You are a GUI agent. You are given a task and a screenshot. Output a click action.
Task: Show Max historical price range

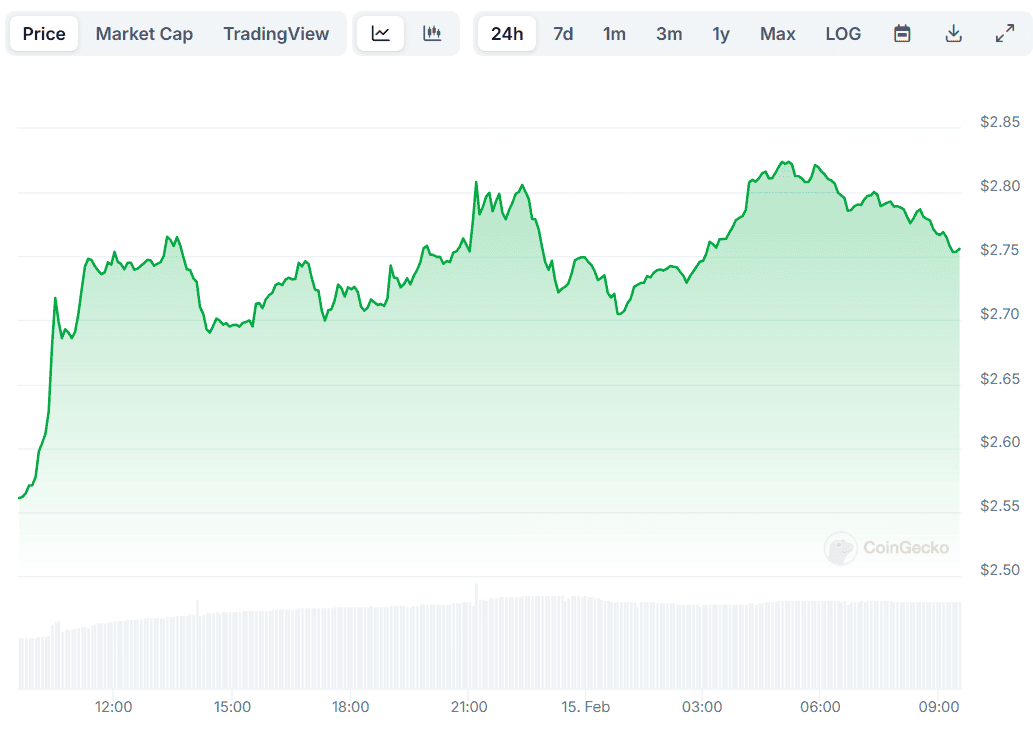(777, 34)
